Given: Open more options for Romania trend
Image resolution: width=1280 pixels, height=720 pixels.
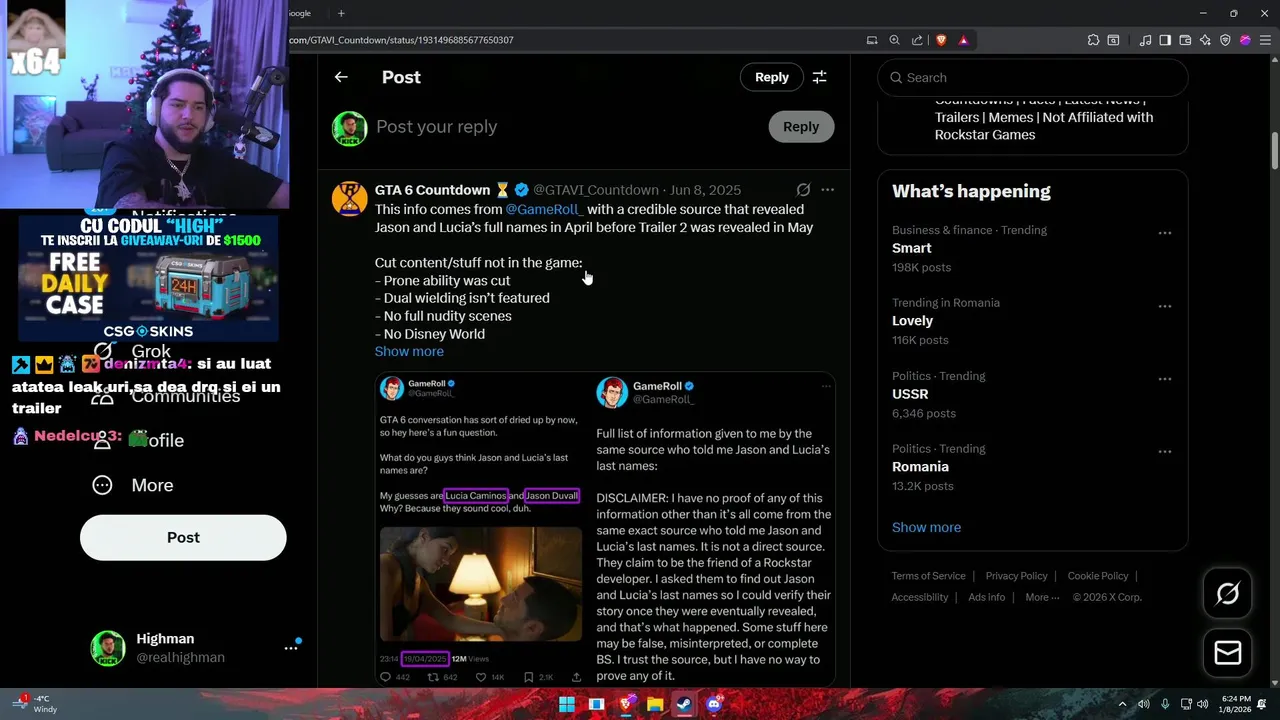Looking at the screenshot, I should coord(1165,452).
